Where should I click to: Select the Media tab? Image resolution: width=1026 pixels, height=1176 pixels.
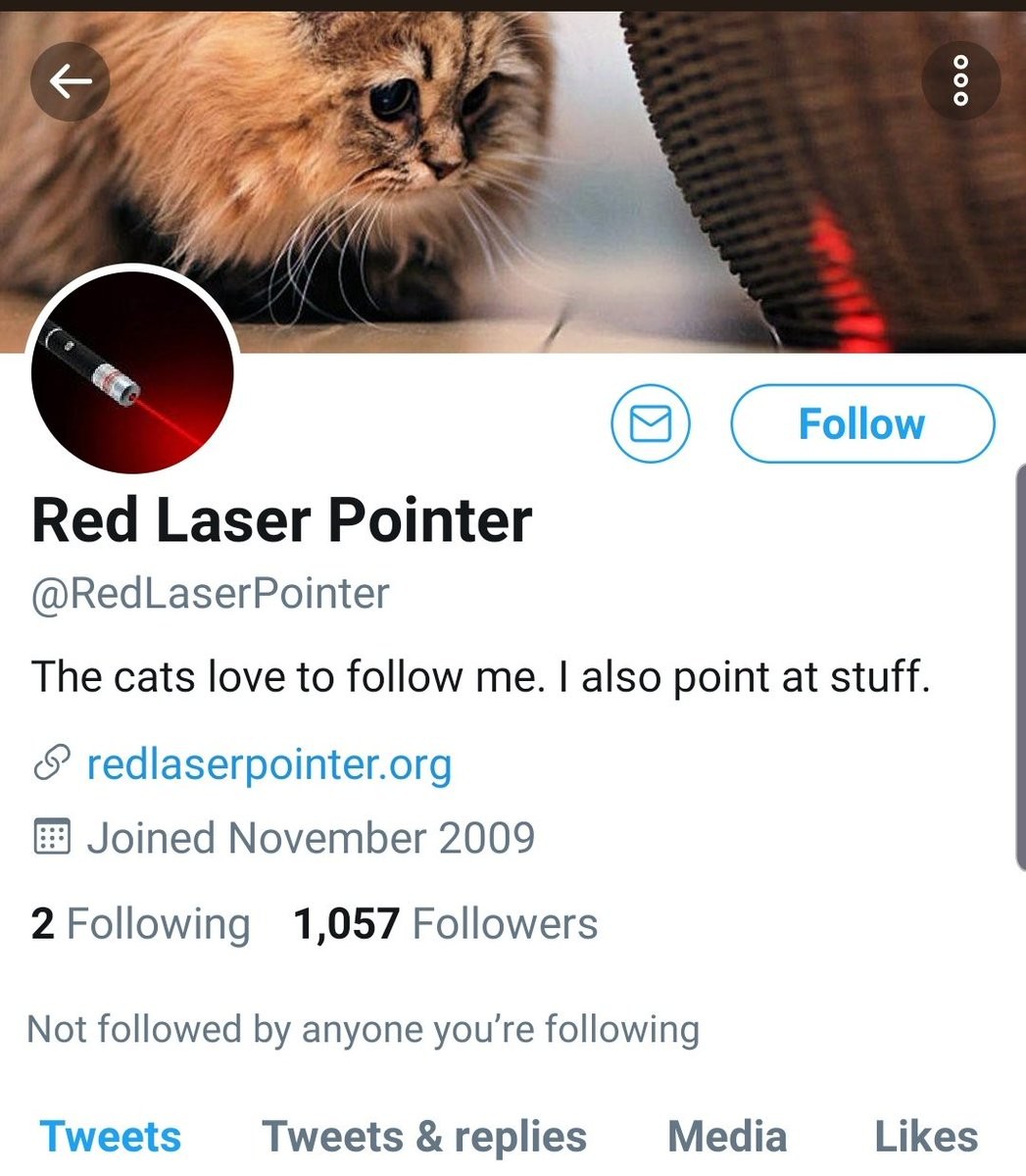pos(727,1137)
